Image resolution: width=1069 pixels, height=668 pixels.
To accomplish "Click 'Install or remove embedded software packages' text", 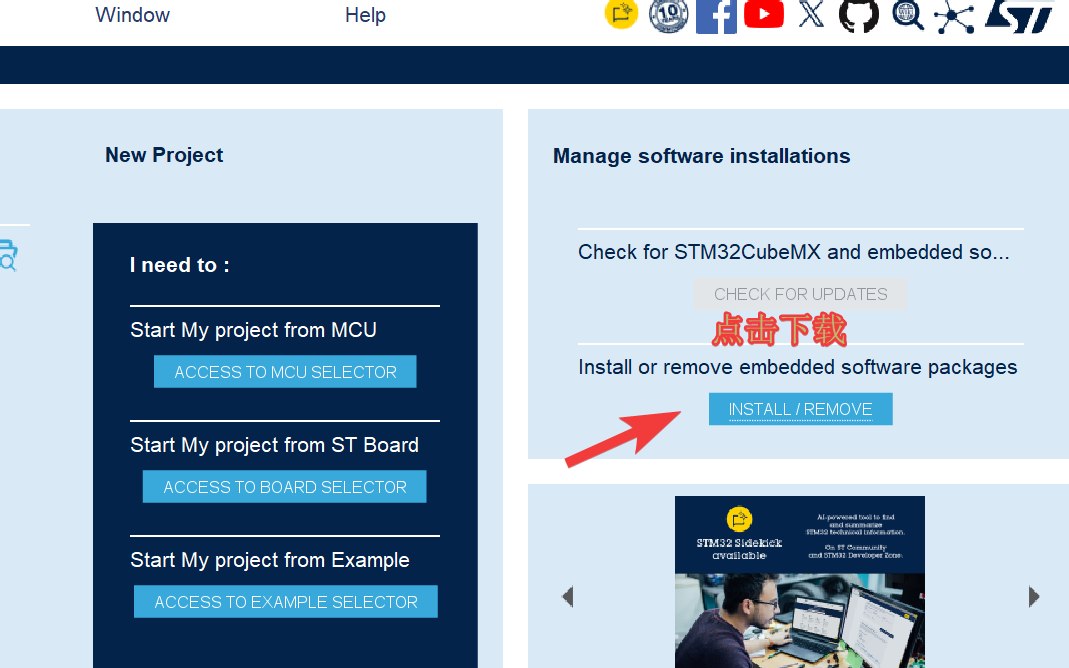I will 798,367.
